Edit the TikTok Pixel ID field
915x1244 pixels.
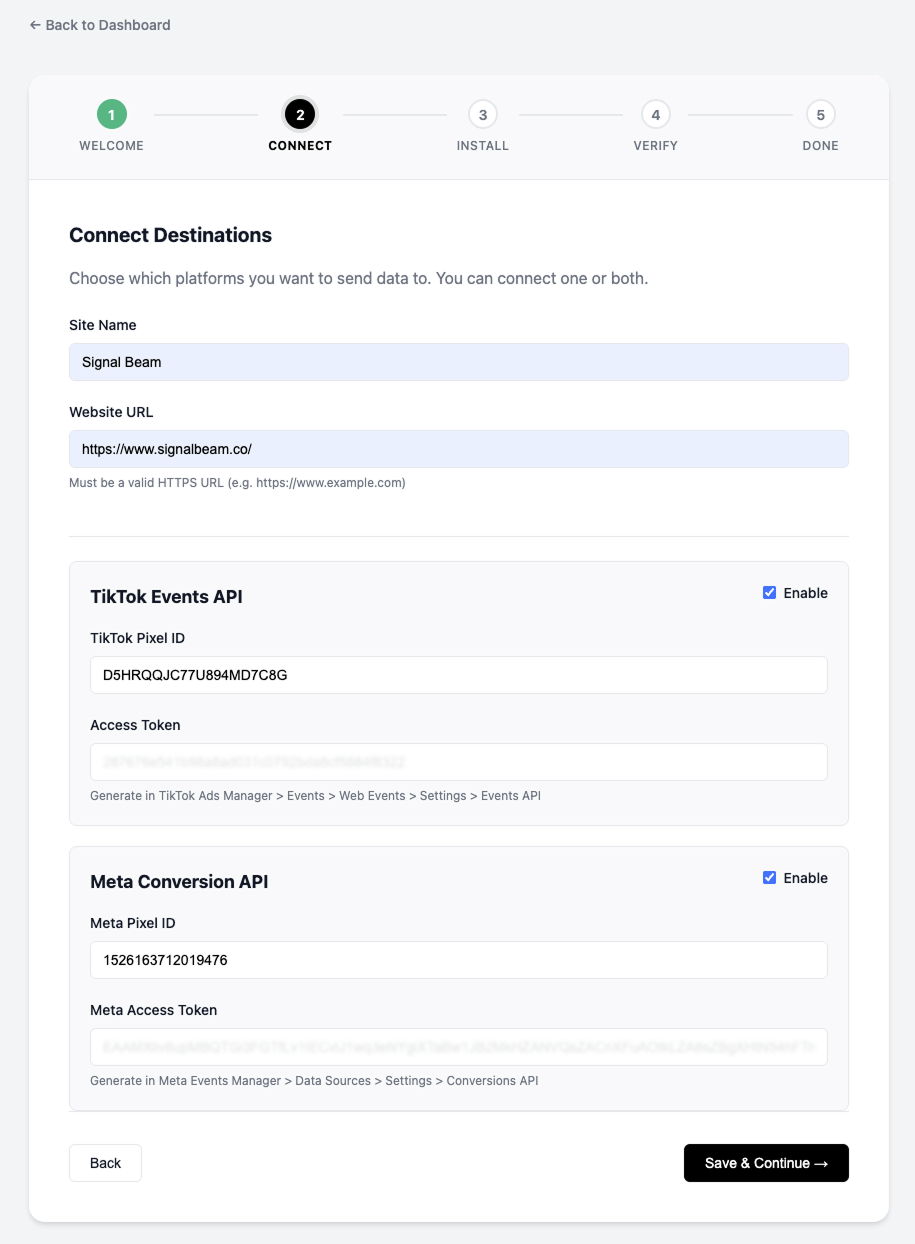[459, 675]
